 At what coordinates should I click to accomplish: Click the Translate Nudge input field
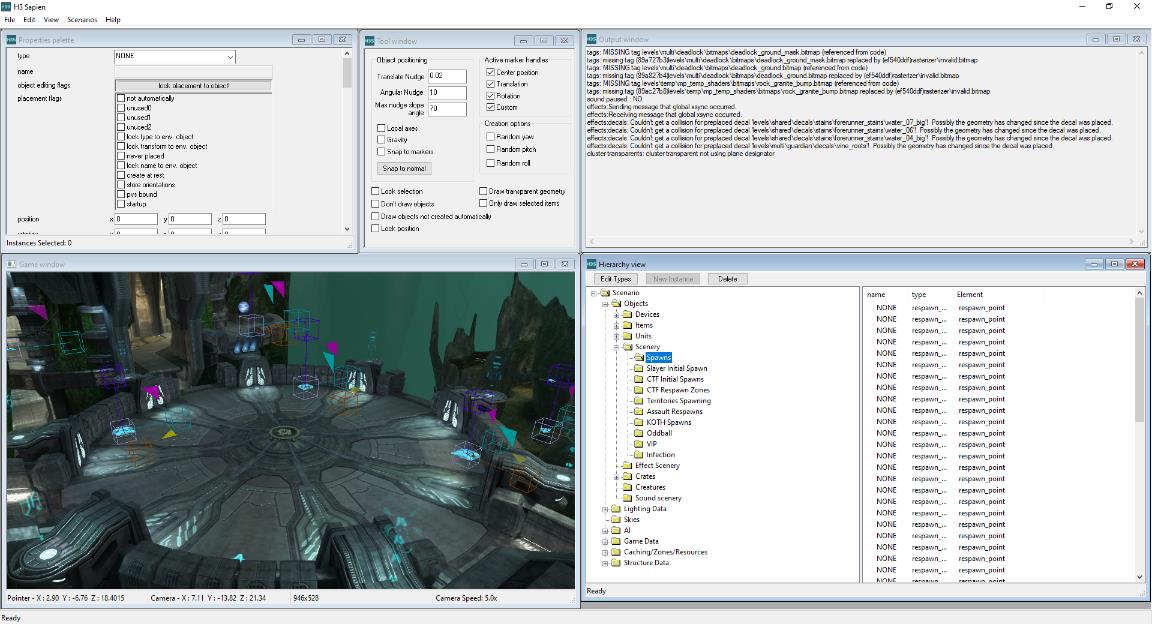point(447,76)
